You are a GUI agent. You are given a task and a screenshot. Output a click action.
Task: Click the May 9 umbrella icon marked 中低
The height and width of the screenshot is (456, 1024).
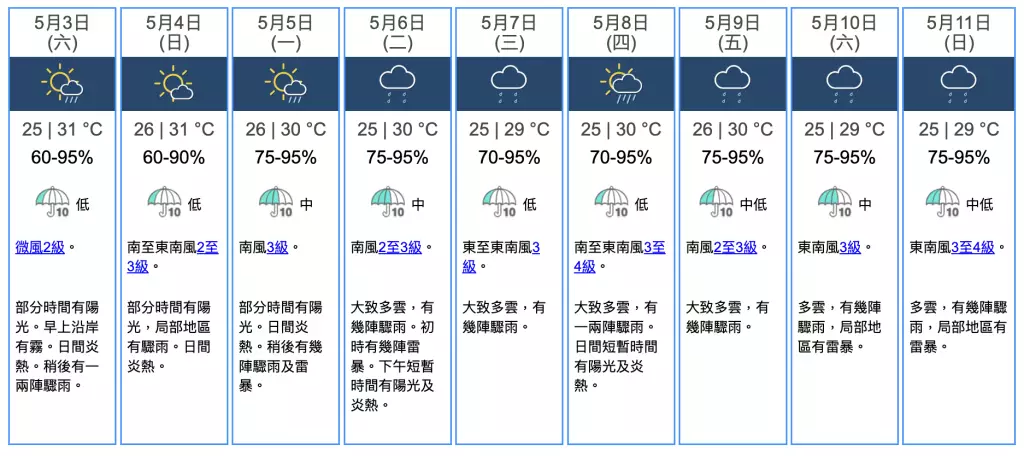[x=716, y=202]
